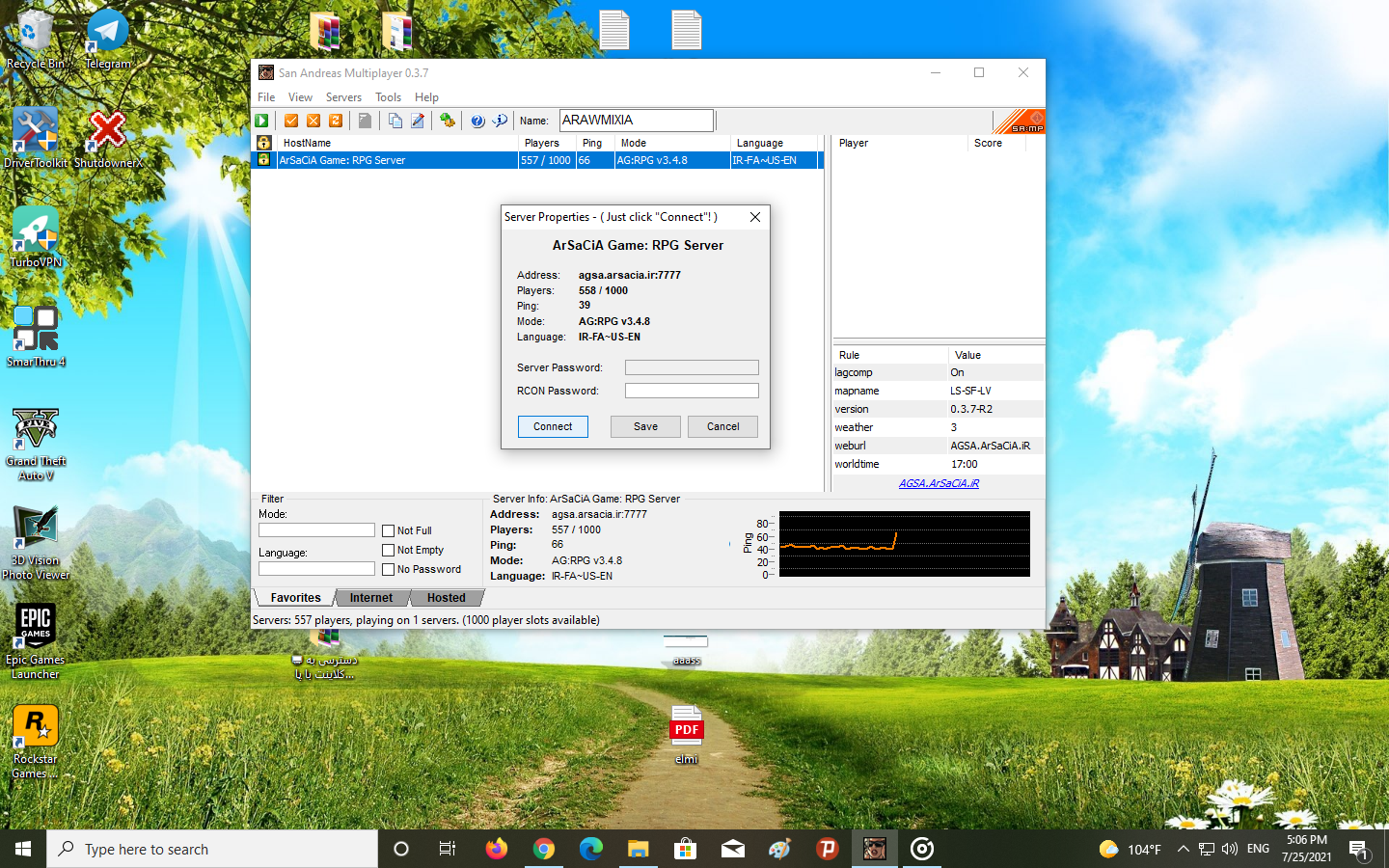1389x868 pixels.
Task: Switch to the Favorites tab
Action: point(295,598)
